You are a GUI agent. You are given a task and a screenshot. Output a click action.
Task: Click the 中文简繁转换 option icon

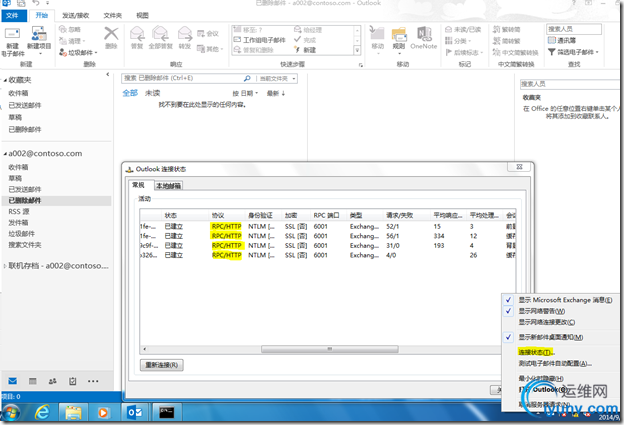click(496, 52)
